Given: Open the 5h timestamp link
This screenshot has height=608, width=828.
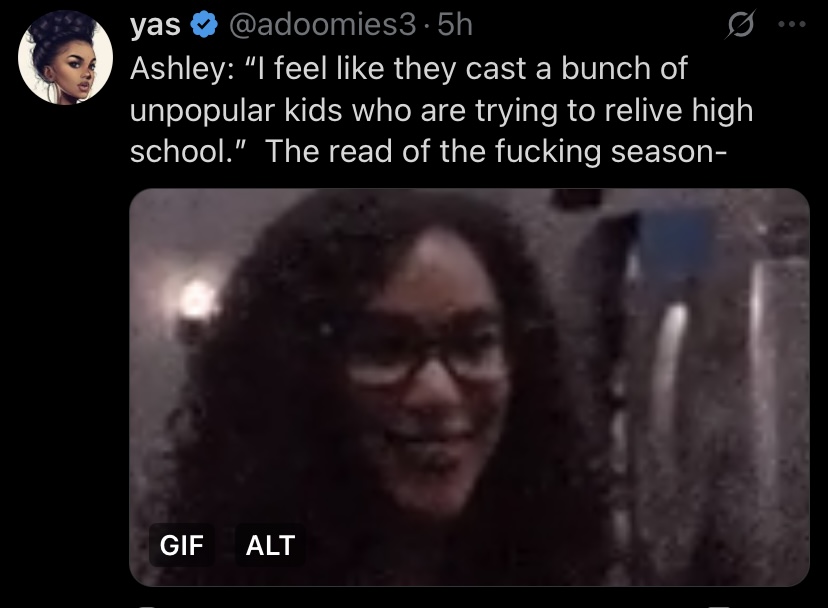Looking at the screenshot, I should (x=455, y=25).
